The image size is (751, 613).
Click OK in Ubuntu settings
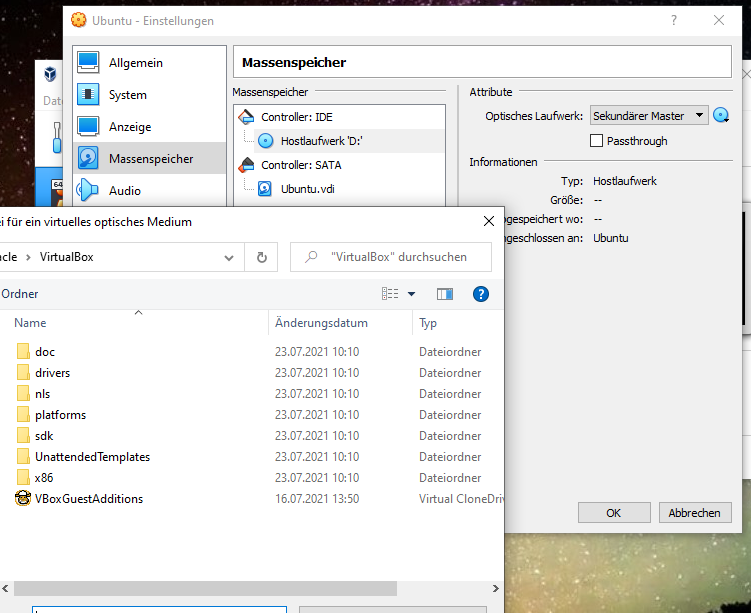tap(614, 513)
